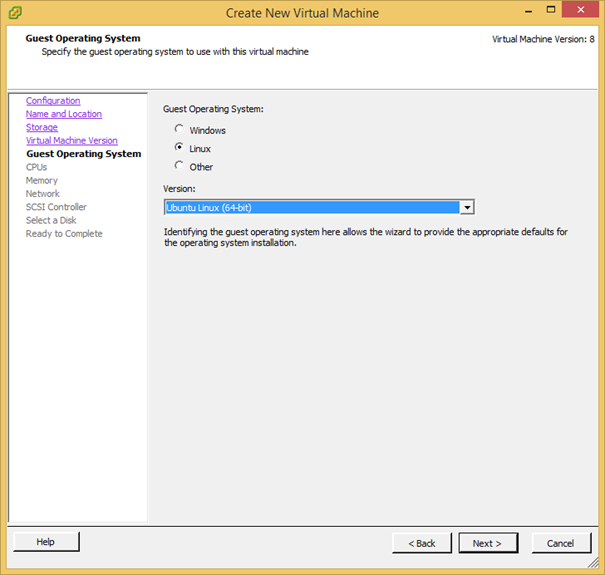Click the vSphere icon in title bar
This screenshot has height=575, width=605.
click(x=15, y=13)
